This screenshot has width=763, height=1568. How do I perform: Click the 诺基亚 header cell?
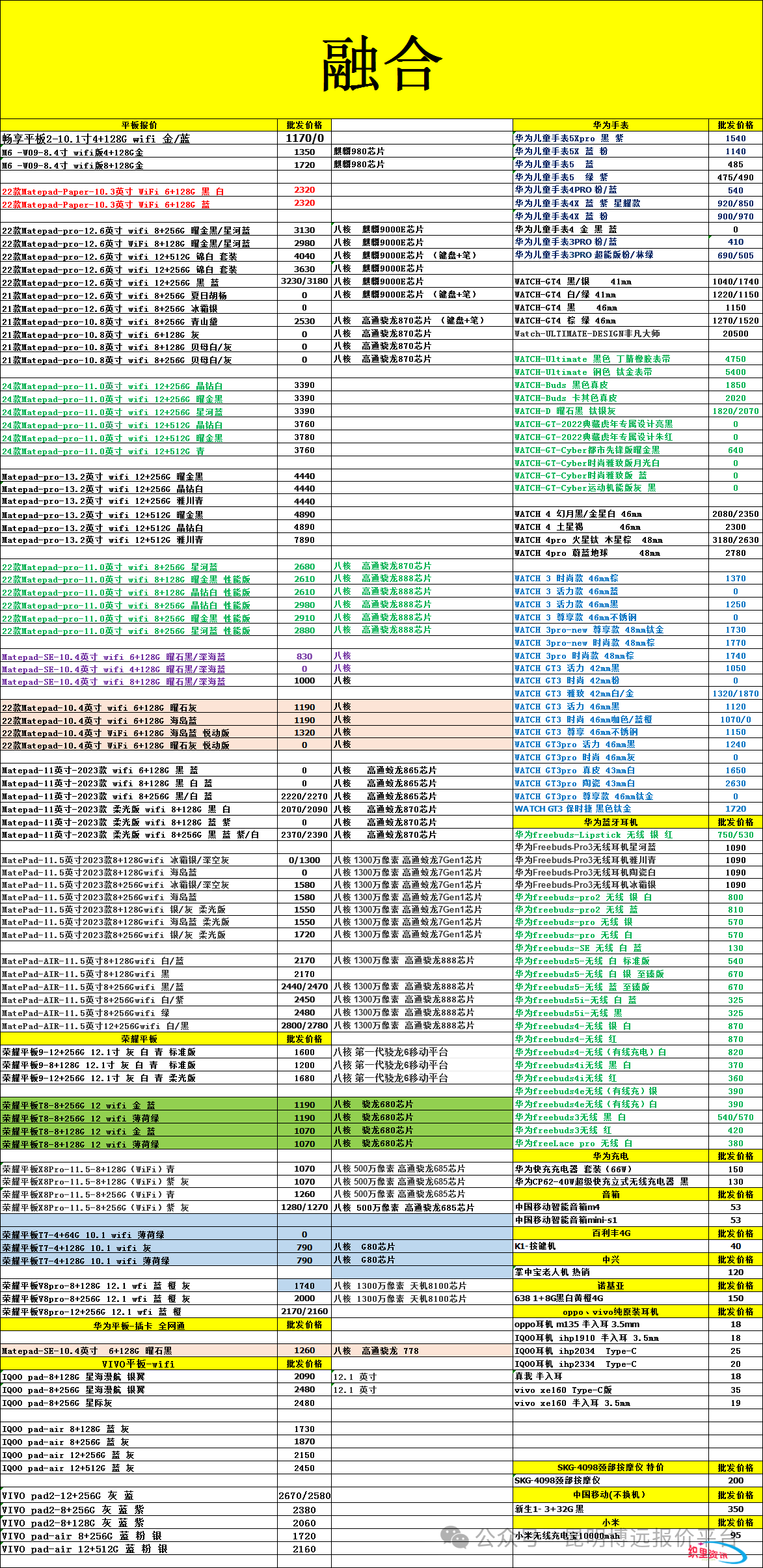coord(611,1286)
